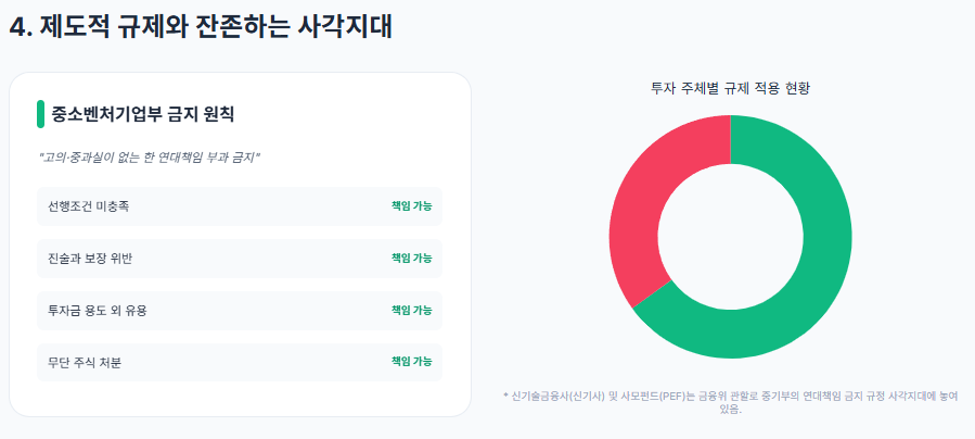The height and width of the screenshot is (439, 975).
Task: Click the 중소벤처기업부 금지 원칙 heading
Action: [x=142, y=115]
